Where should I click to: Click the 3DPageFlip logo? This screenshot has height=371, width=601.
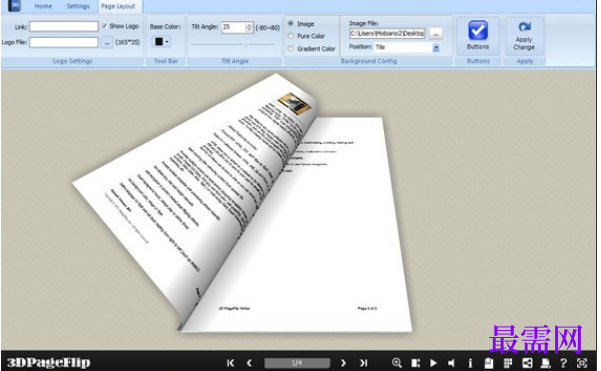[x=49, y=363]
